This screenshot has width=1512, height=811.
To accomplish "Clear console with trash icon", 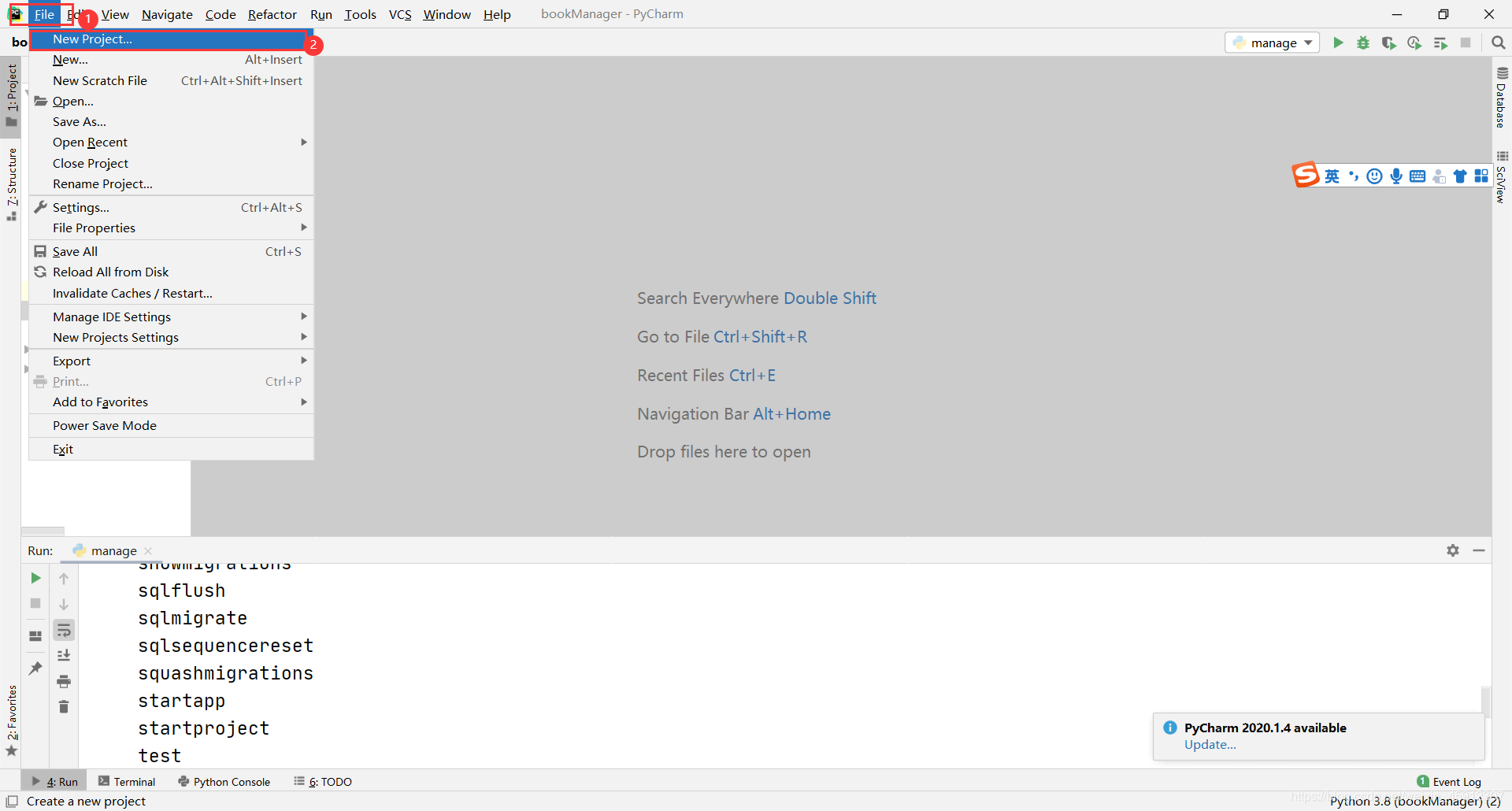I will pyautogui.click(x=64, y=707).
